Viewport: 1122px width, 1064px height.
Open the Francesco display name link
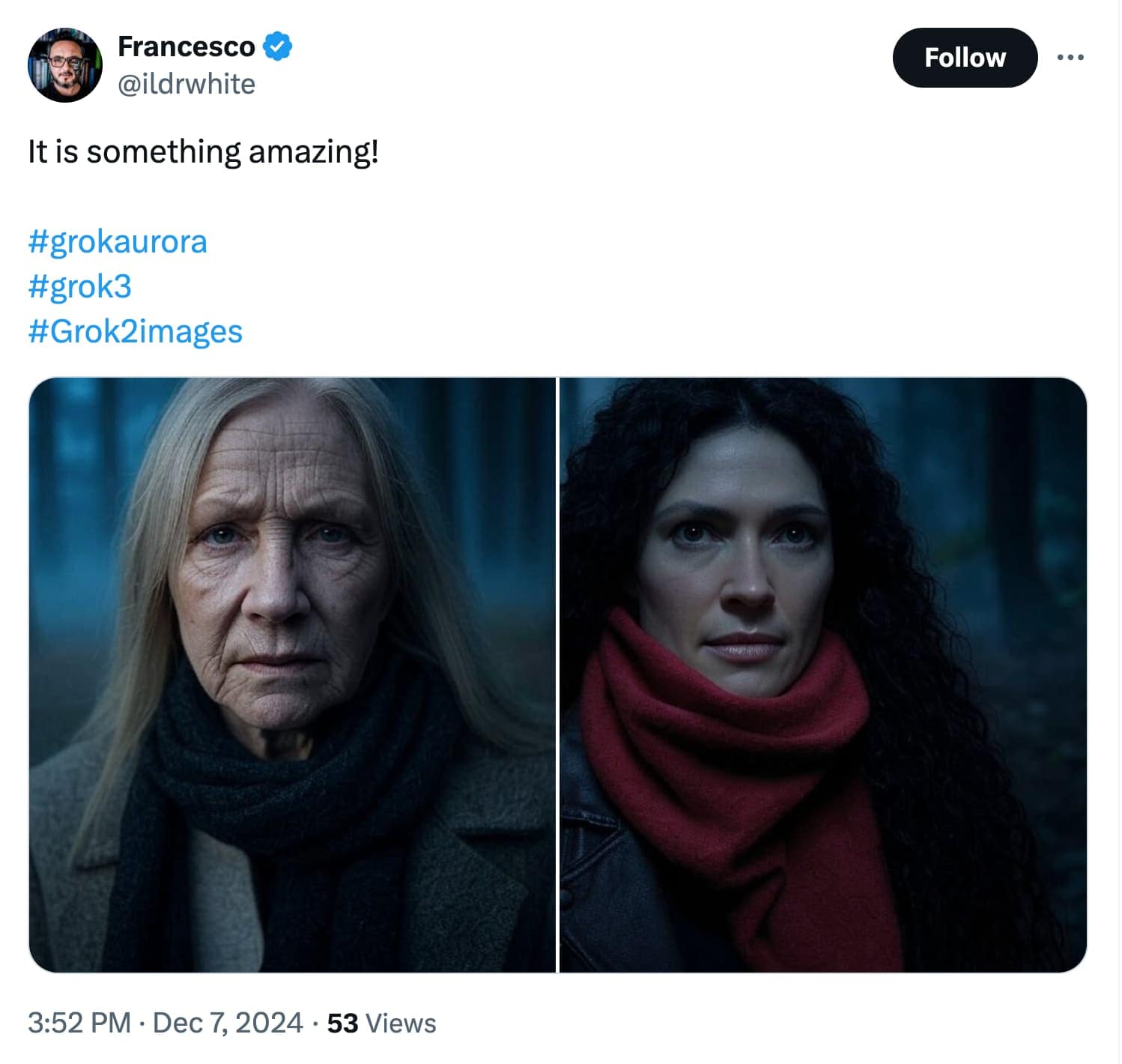coord(186,46)
